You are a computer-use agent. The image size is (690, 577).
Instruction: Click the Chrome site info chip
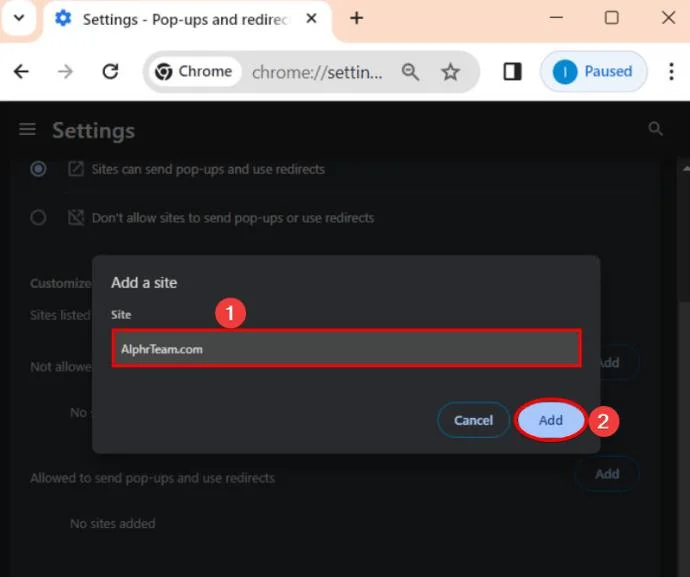194,71
